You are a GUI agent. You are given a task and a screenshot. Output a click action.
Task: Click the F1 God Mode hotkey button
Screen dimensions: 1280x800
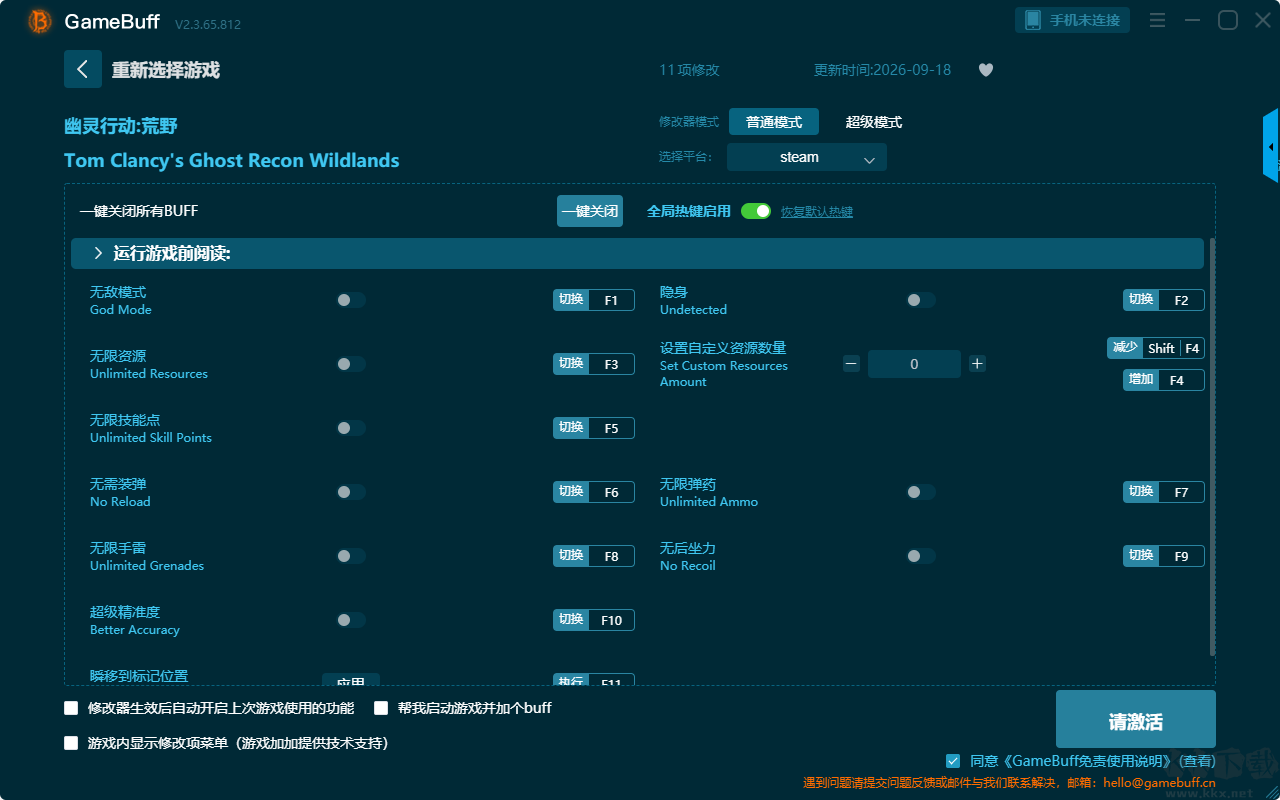pos(594,300)
